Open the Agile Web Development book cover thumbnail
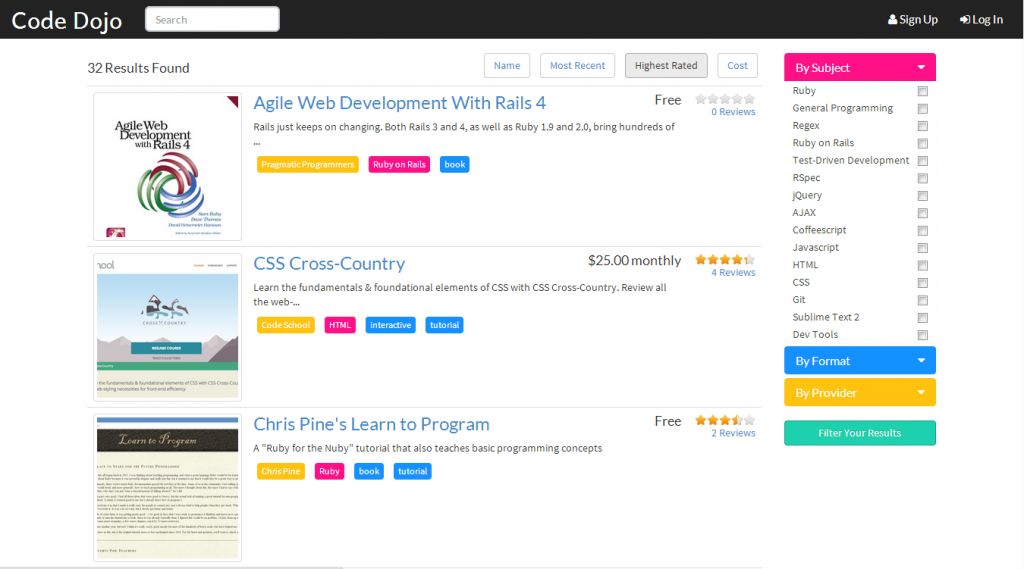Image resolution: width=1024 pixels, height=569 pixels. pyautogui.click(x=168, y=167)
